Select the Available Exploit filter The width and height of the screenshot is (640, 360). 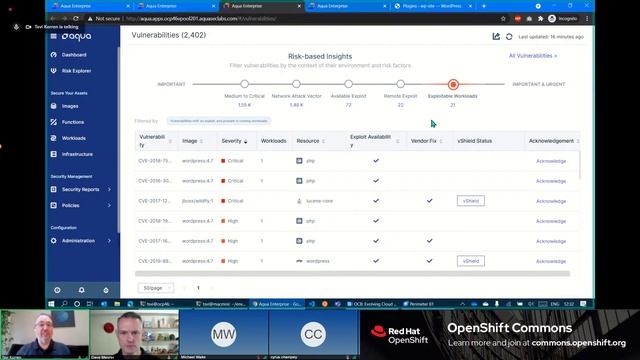[x=348, y=84]
